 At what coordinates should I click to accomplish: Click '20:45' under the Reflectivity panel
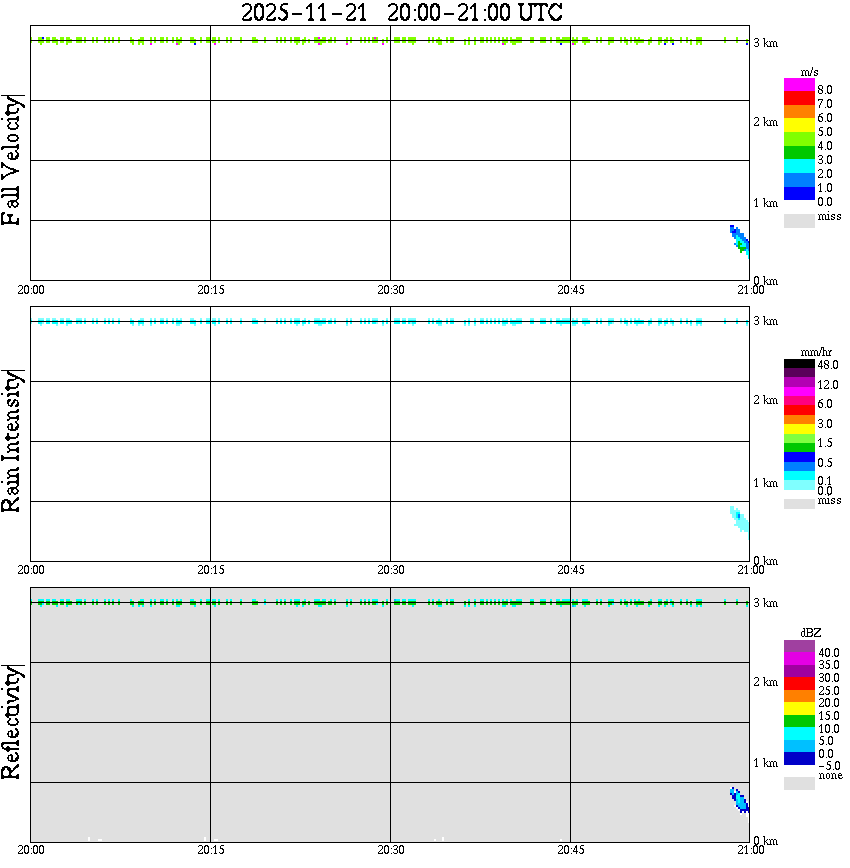point(570,850)
